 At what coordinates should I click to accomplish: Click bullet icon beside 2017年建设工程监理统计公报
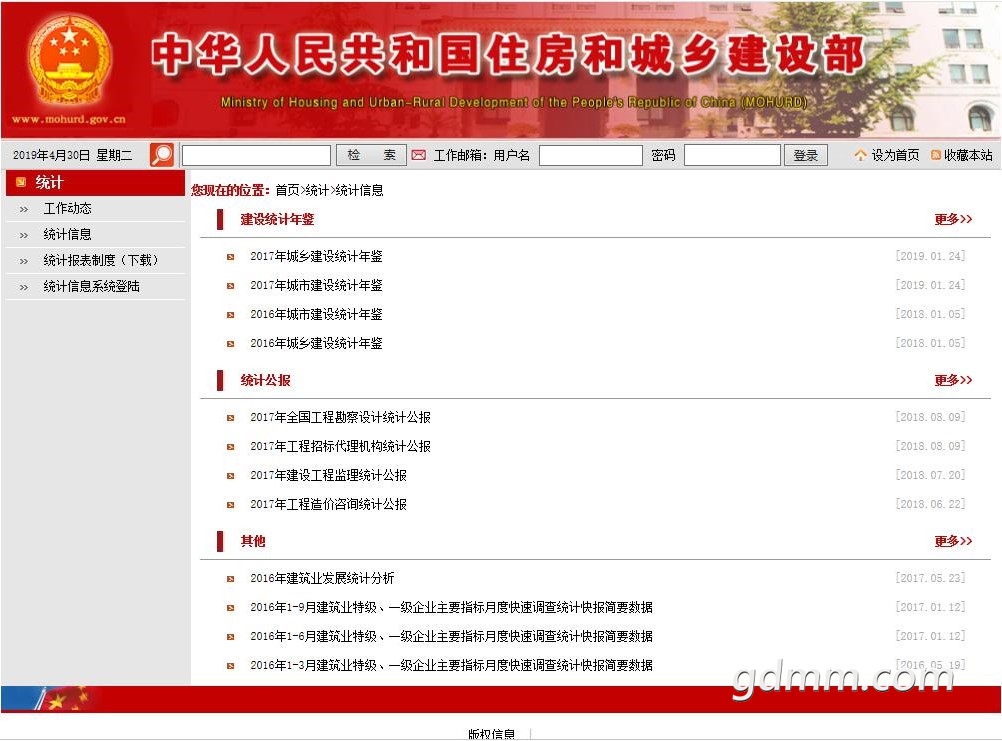231,477
